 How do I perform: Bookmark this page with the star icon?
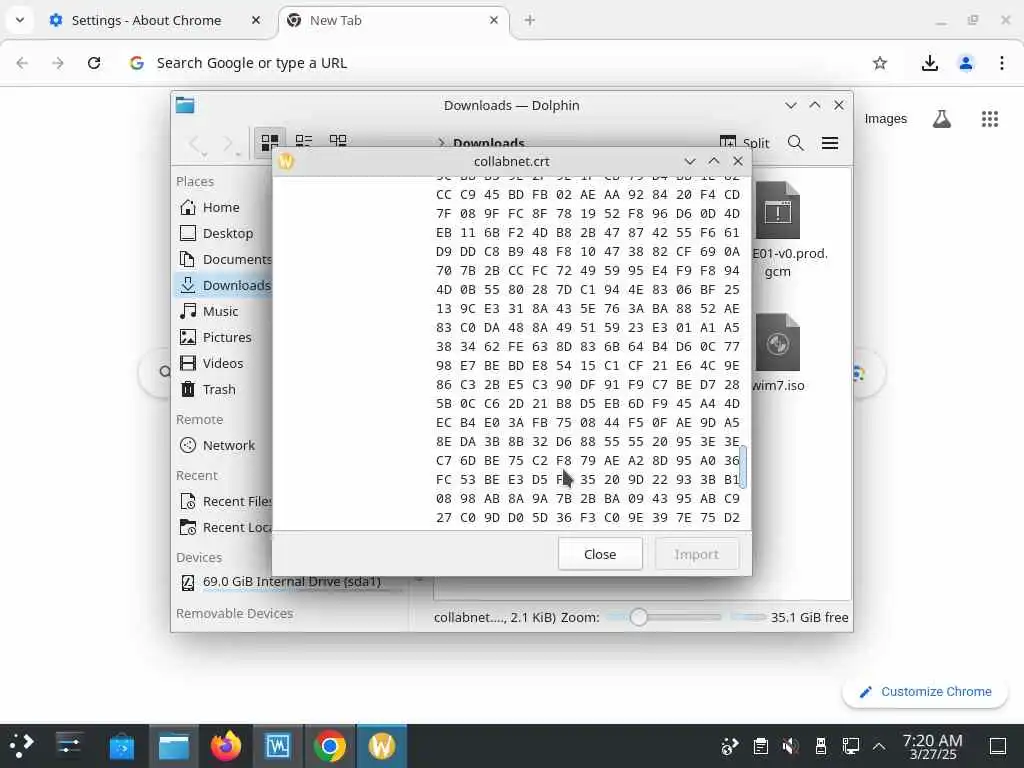[x=880, y=63]
